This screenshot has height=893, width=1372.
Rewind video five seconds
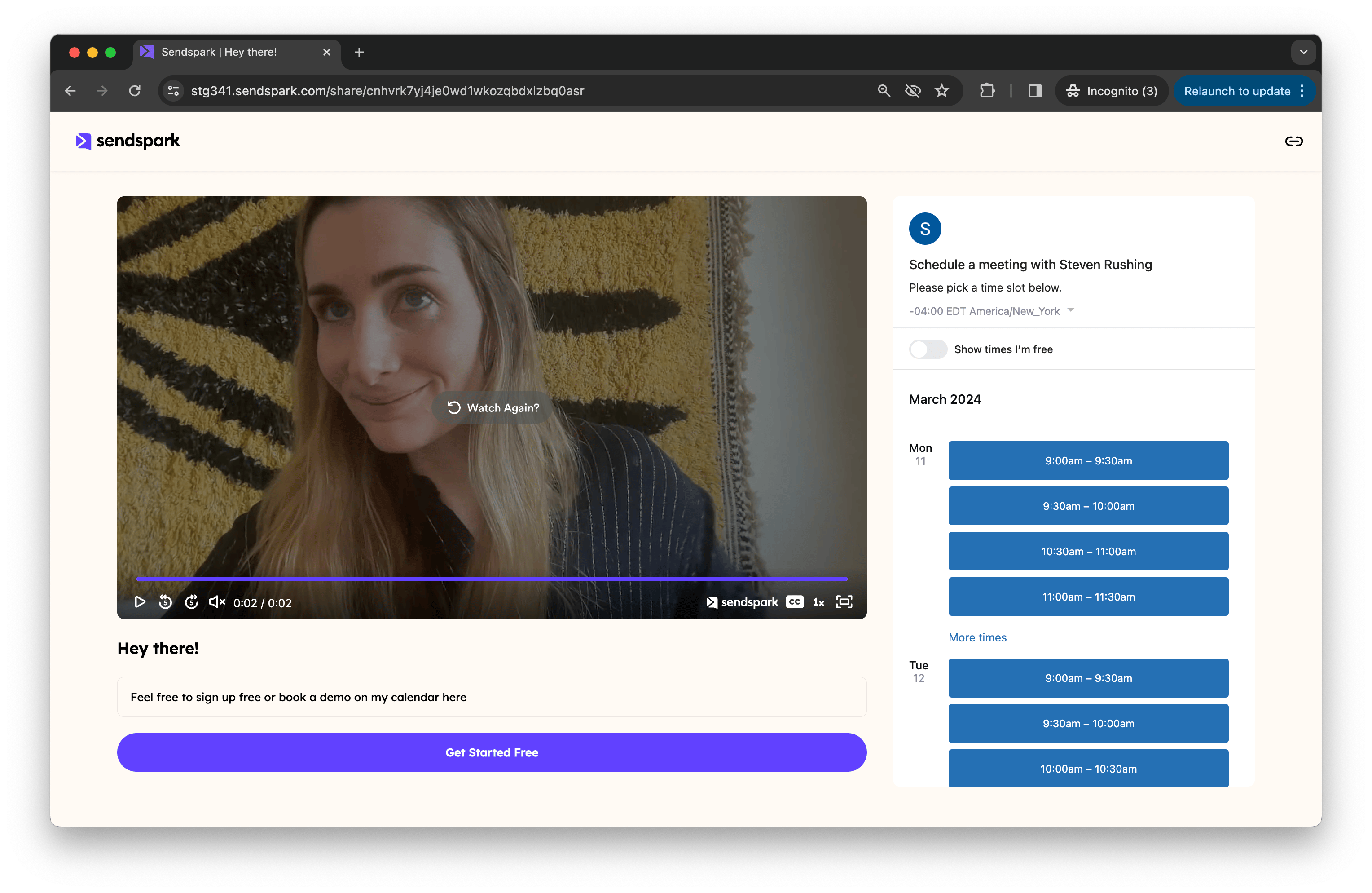166,602
